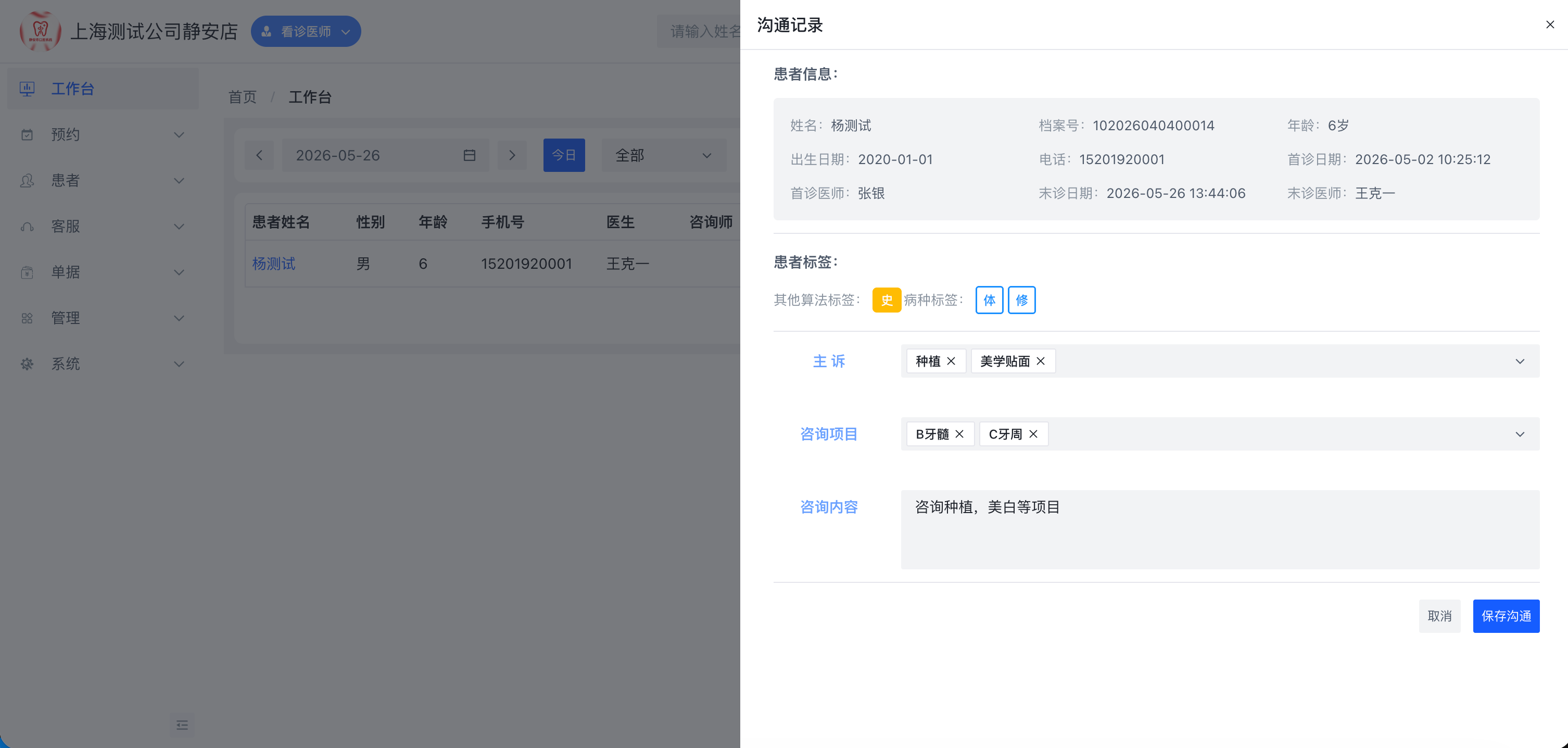Click the clinic logo icon
This screenshot has width=1568, height=748.
40,30
